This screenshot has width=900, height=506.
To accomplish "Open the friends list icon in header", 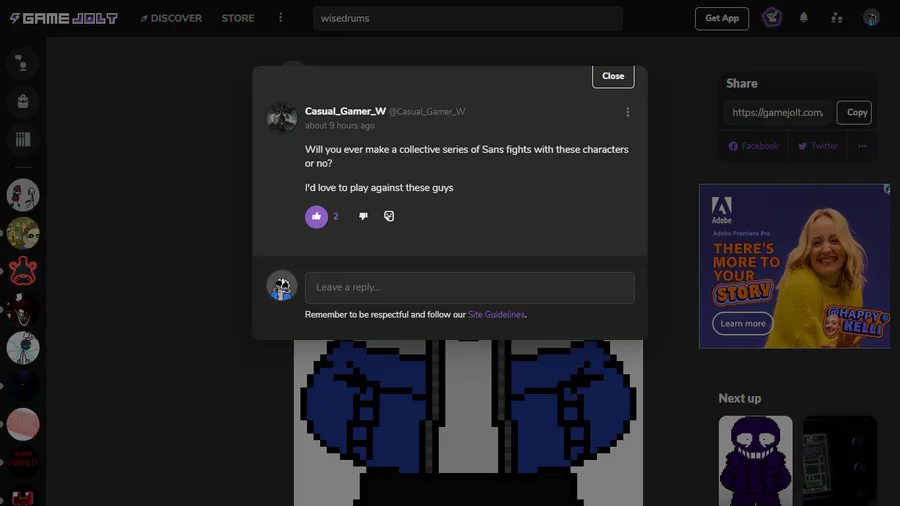I will 836,18.
